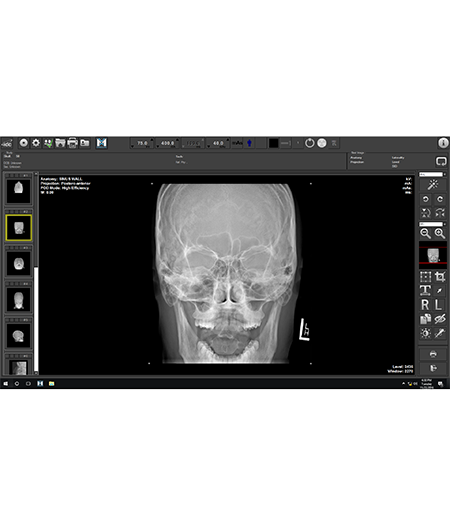Increase the 75.0 kV value arrow
This screenshot has width=450, height=525.
click(152, 140)
